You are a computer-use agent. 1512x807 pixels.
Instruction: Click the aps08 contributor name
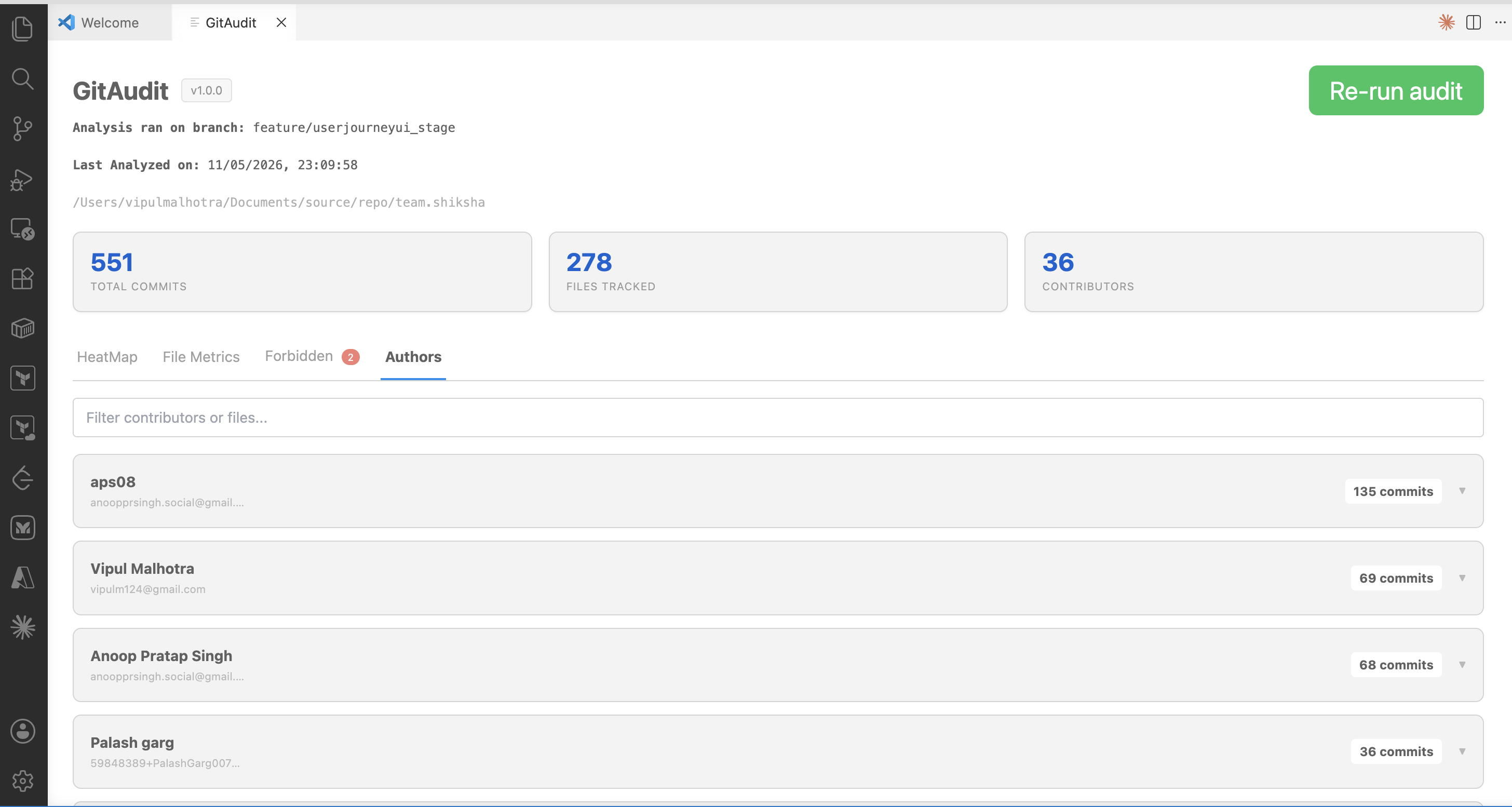[x=113, y=482]
